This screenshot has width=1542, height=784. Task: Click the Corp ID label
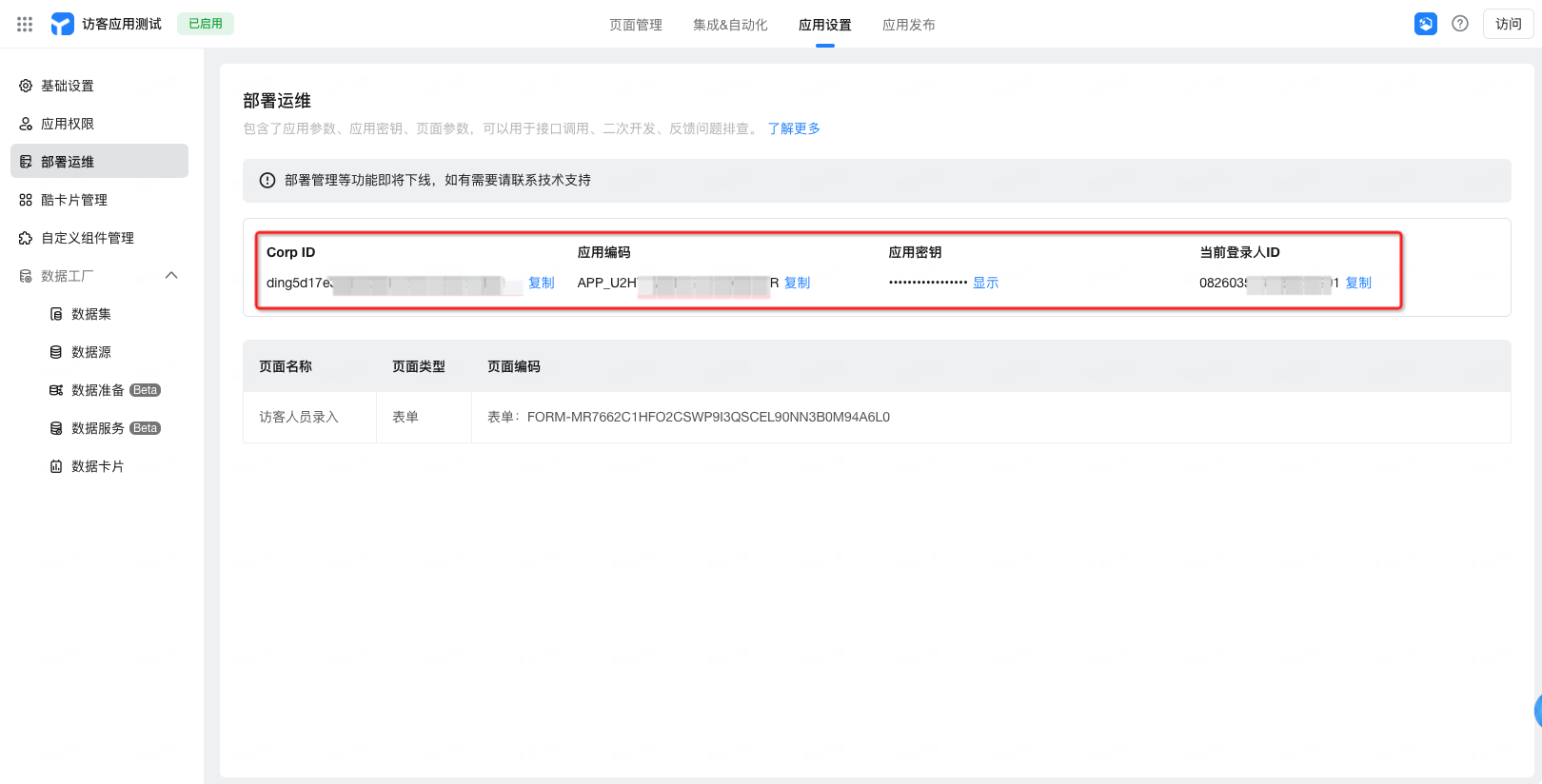[290, 252]
